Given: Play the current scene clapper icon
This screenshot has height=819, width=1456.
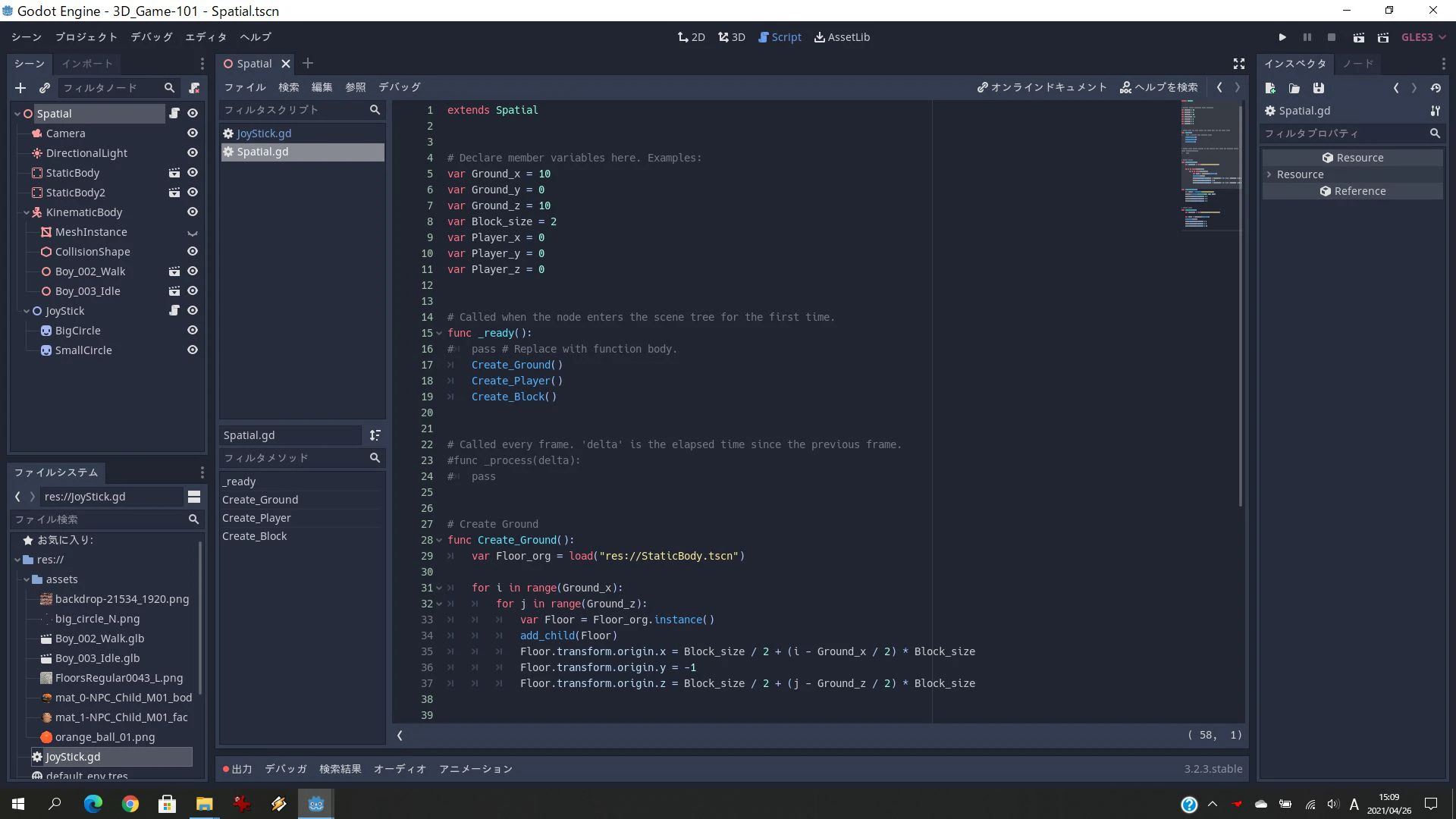Looking at the screenshot, I should point(1358,37).
